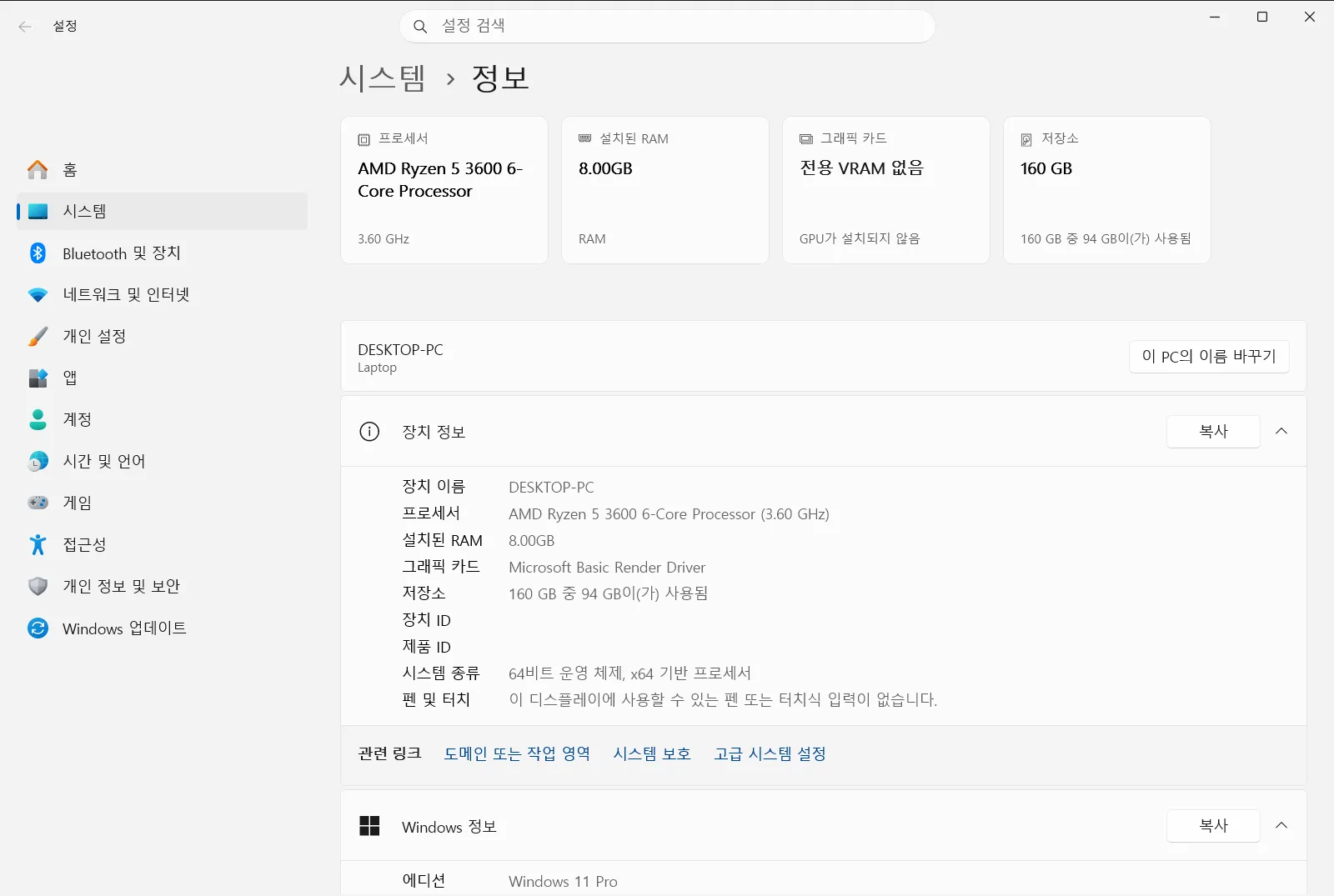Collapse the Windows 정보 section chevron
Image resolution: width=1334 pixels, height=896 pixels.
[x=1281, y=826]
